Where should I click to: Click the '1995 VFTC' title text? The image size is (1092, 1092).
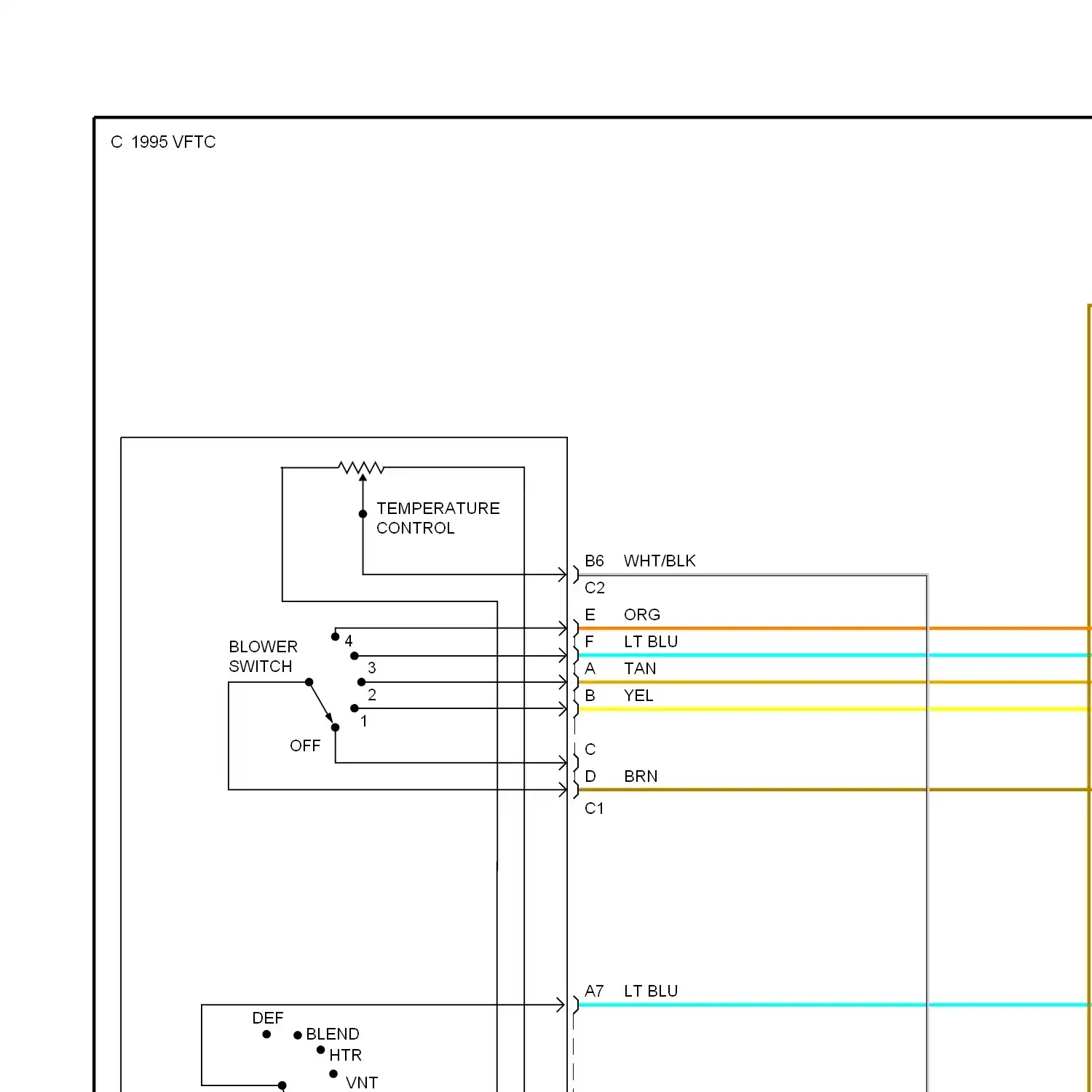173,142
